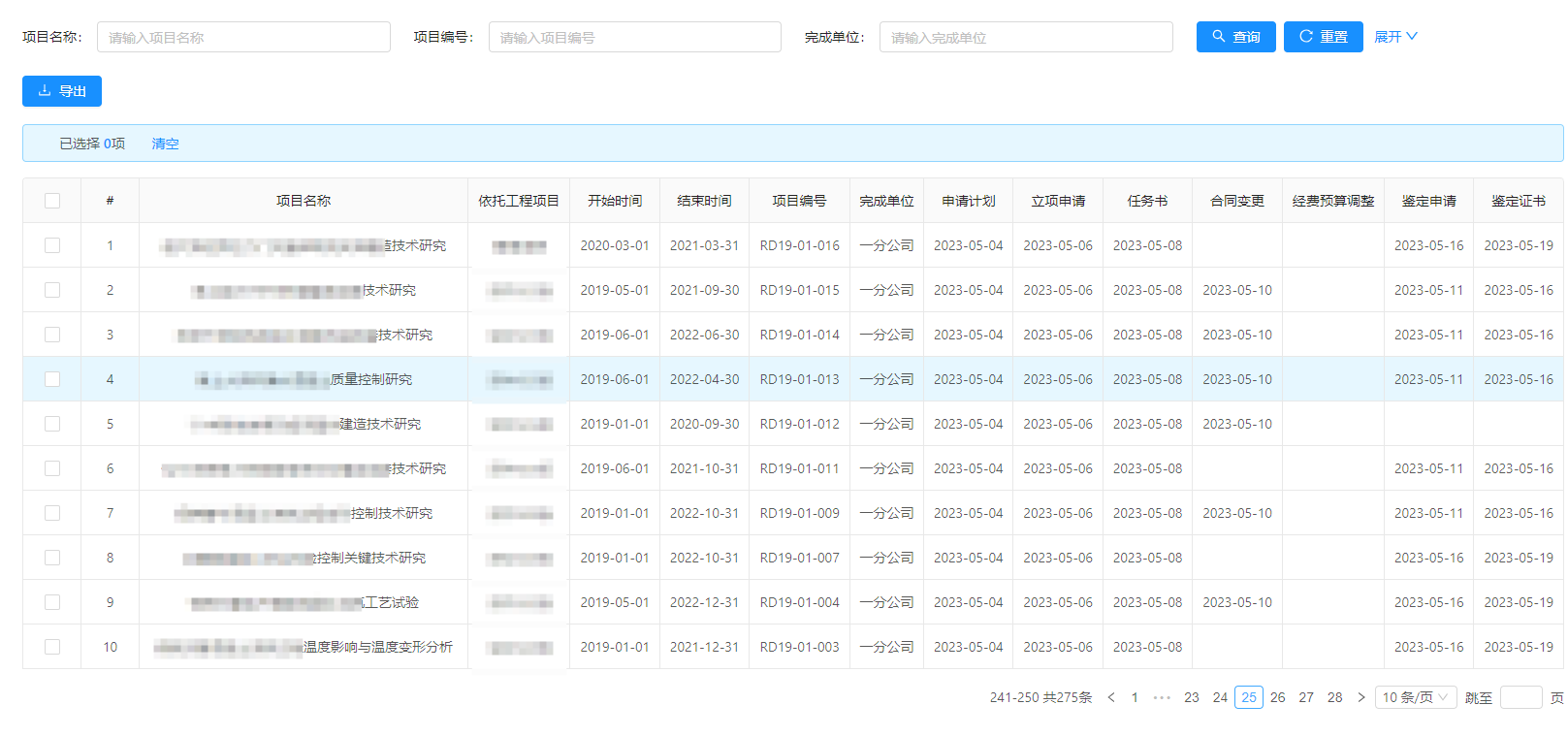
Task: Click the 查询 search button
Action: [1235, 37]
